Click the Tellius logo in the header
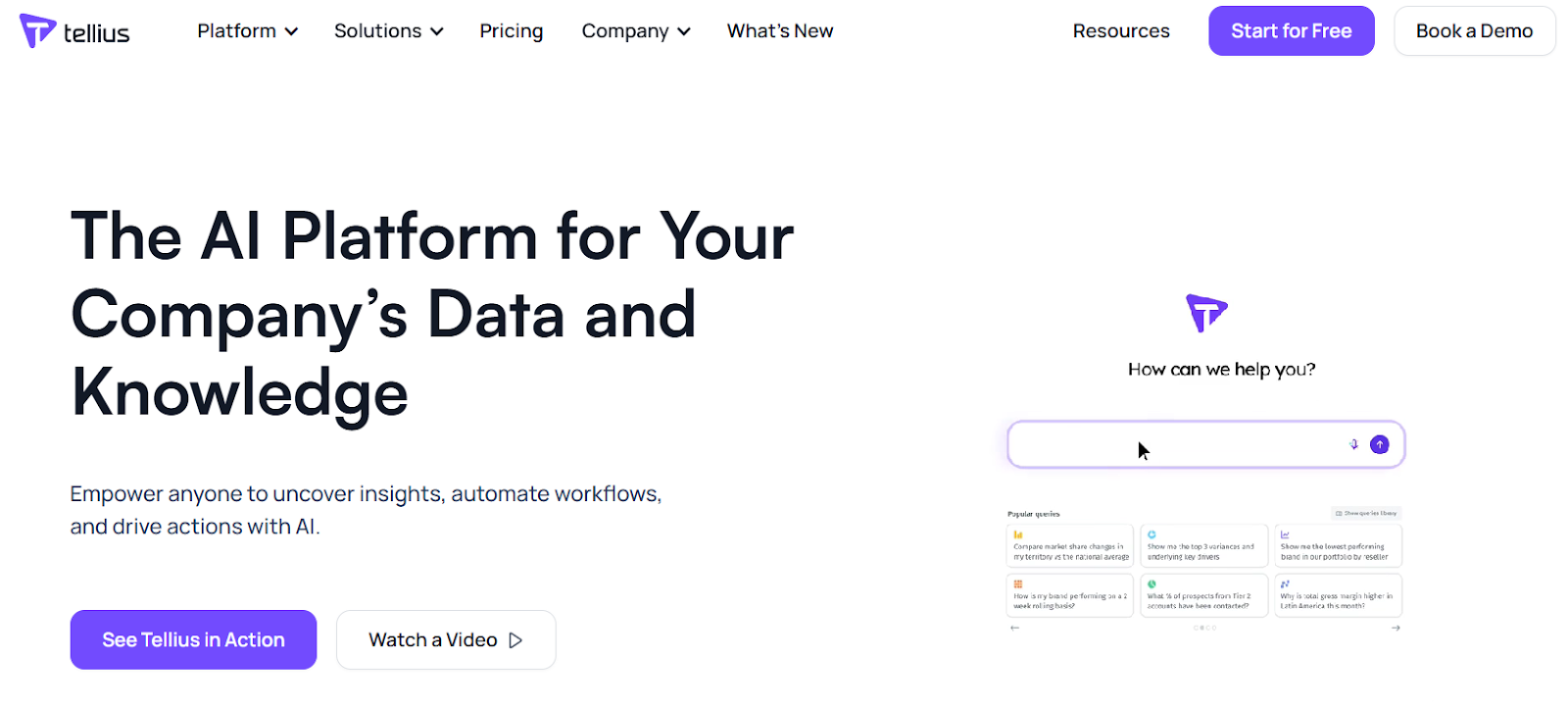 [74, 31]
